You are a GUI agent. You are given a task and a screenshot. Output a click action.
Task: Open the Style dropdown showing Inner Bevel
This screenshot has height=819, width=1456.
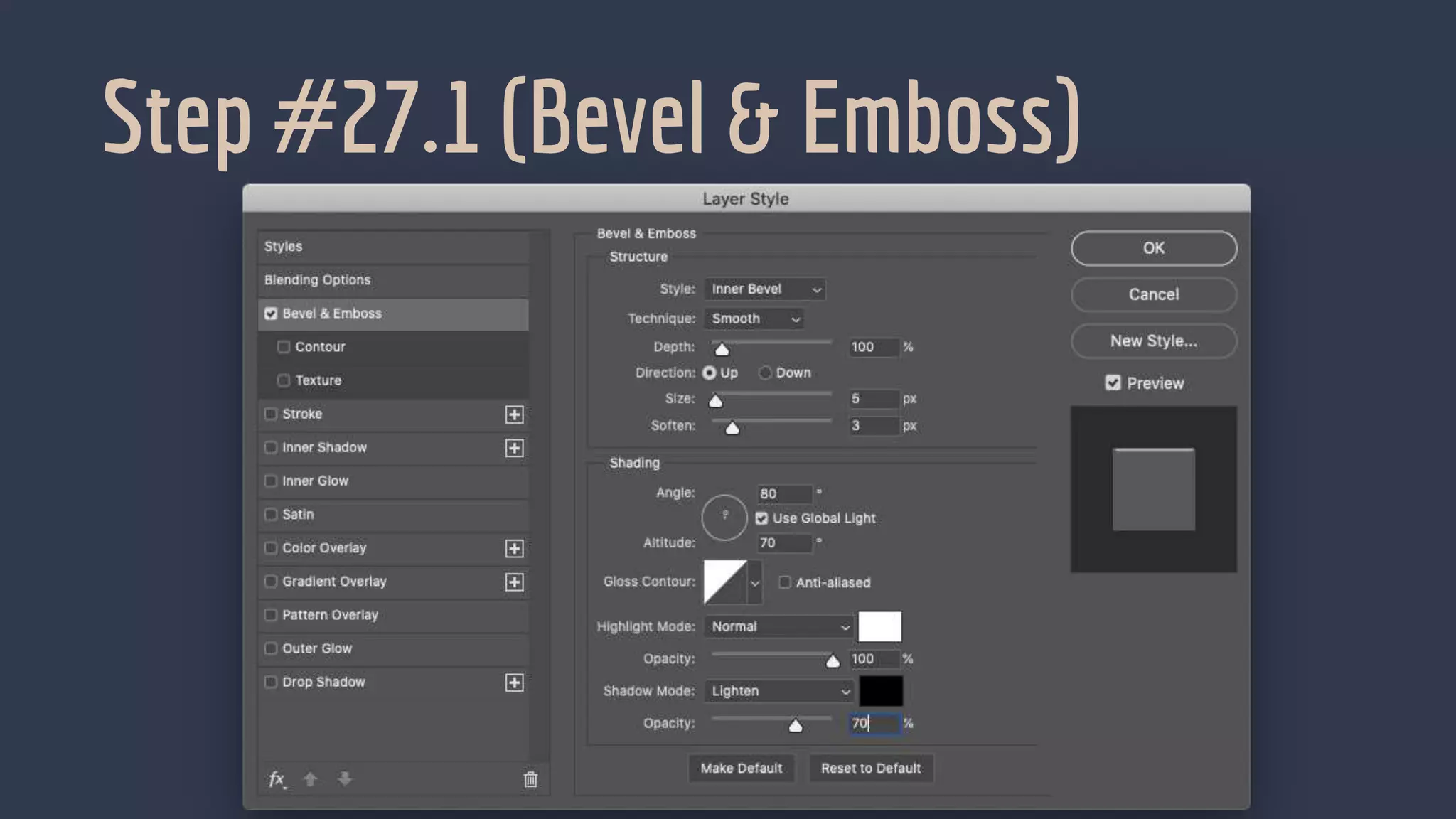point(765,289)
